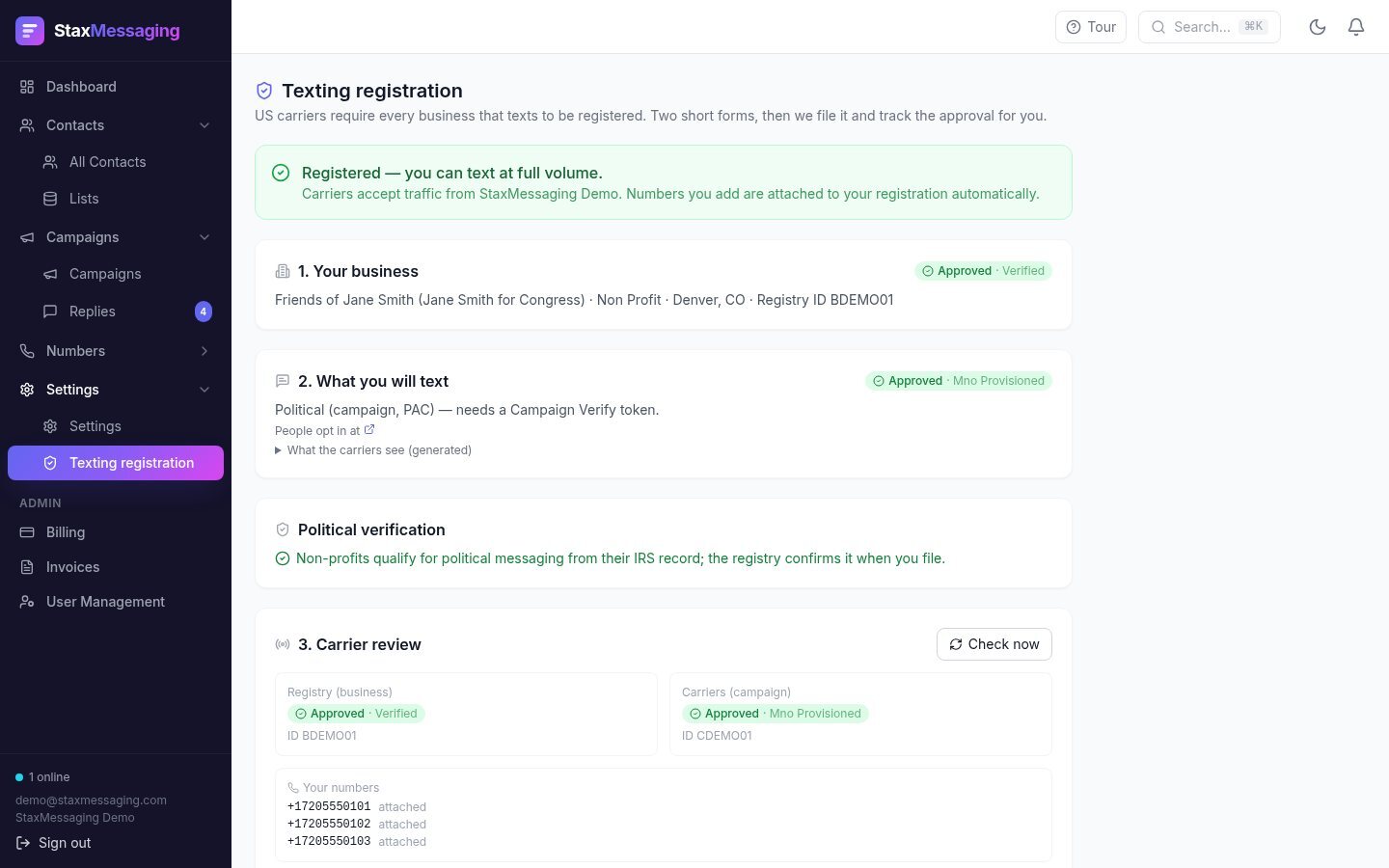Open User Management
1389x868 pixels.
point(116,602)
